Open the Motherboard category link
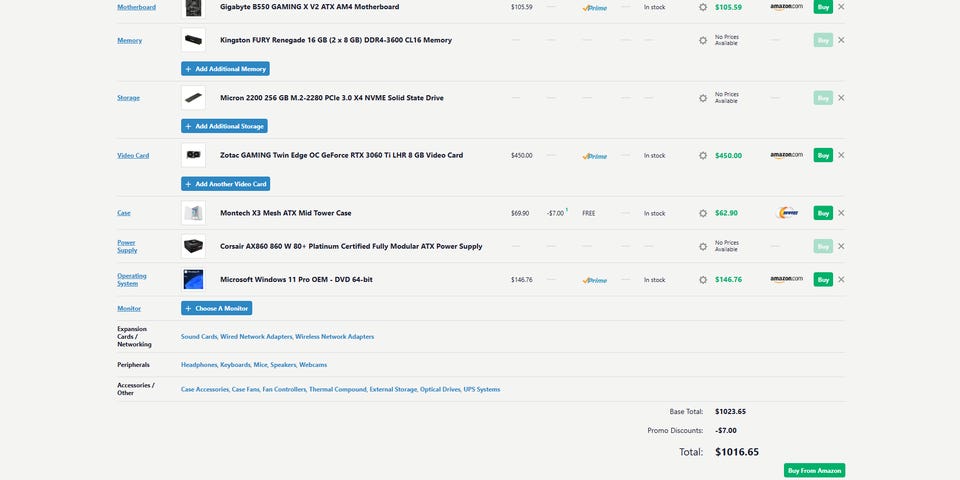The image size is (960, 480). 137,7
